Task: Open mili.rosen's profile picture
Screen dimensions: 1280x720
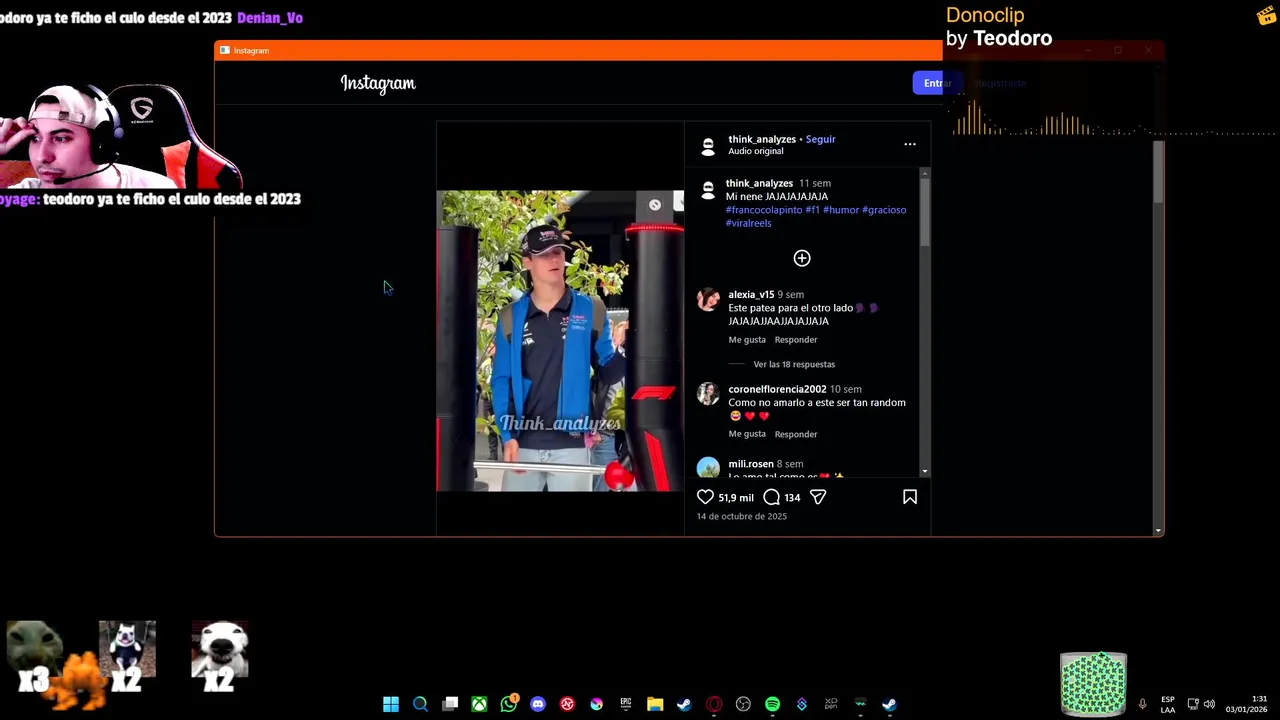Action: tap(708, 467)
